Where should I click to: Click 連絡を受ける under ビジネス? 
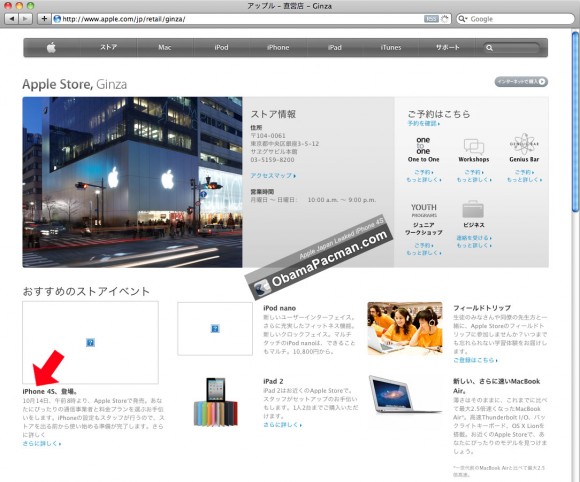[474, 238]
